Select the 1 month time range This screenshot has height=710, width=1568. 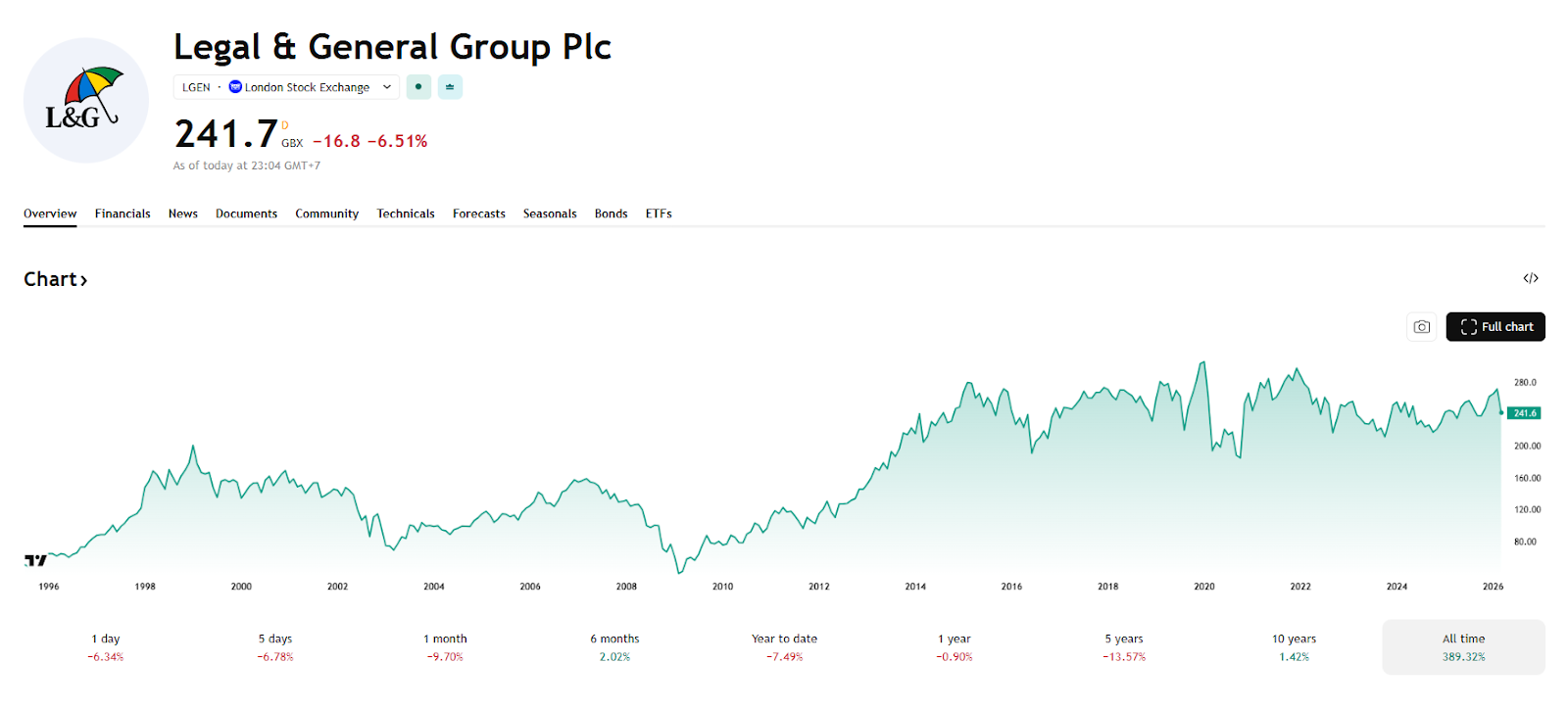click(x=445, y=647)
